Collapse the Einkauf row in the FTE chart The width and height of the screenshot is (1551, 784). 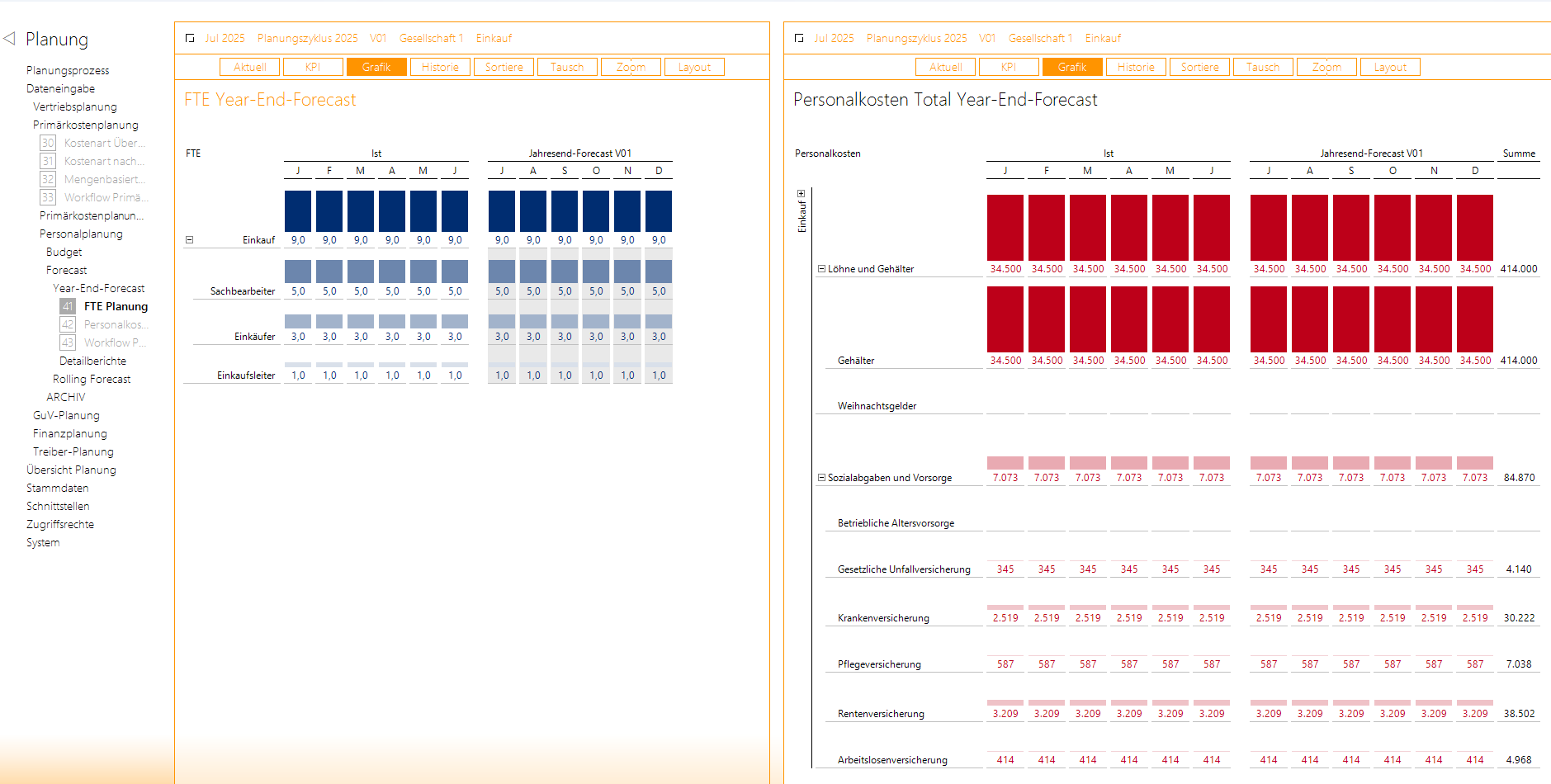coord(189,240)
